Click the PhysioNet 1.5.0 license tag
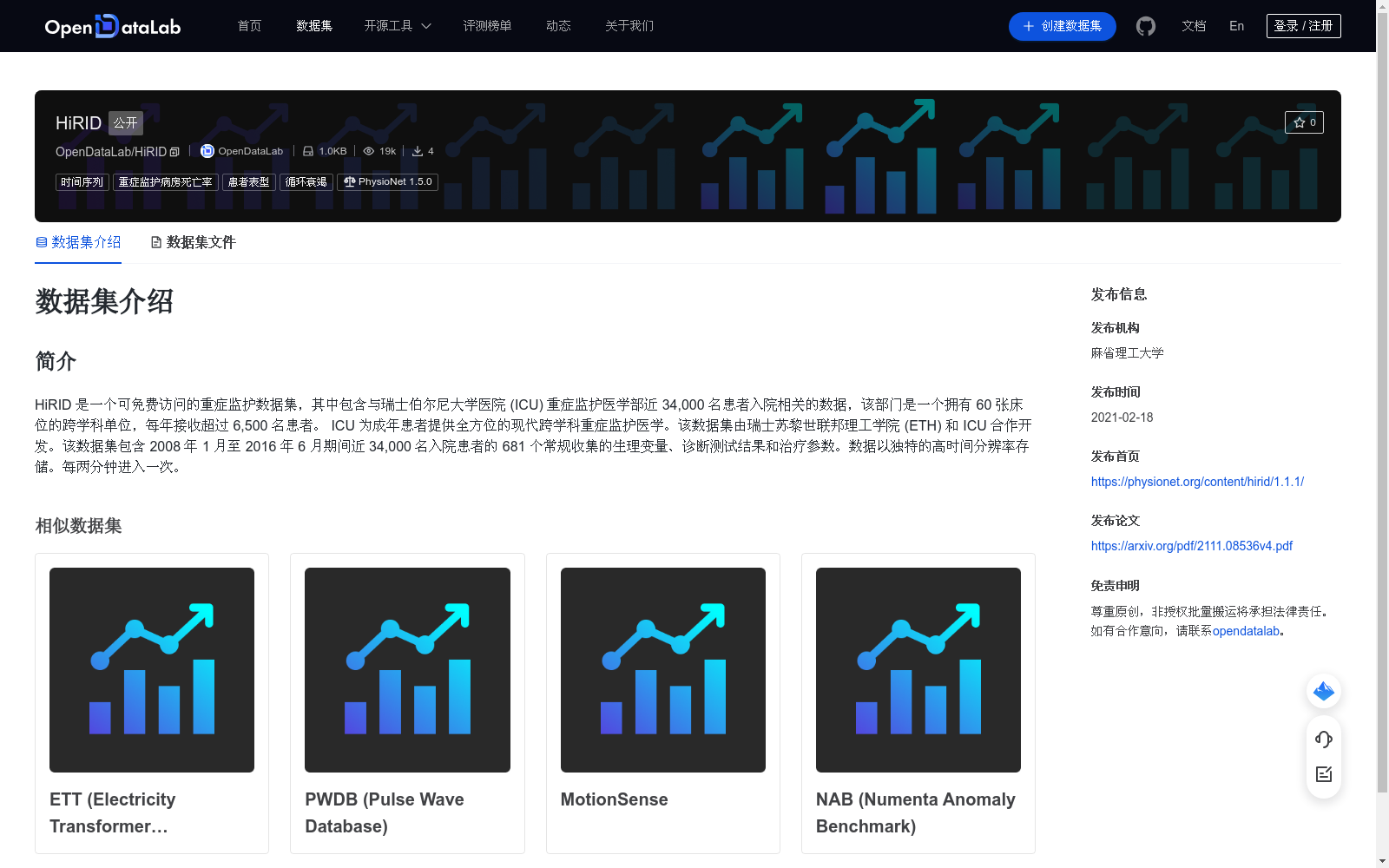This screenshot has height=868, width=1389. coord(387,182)
